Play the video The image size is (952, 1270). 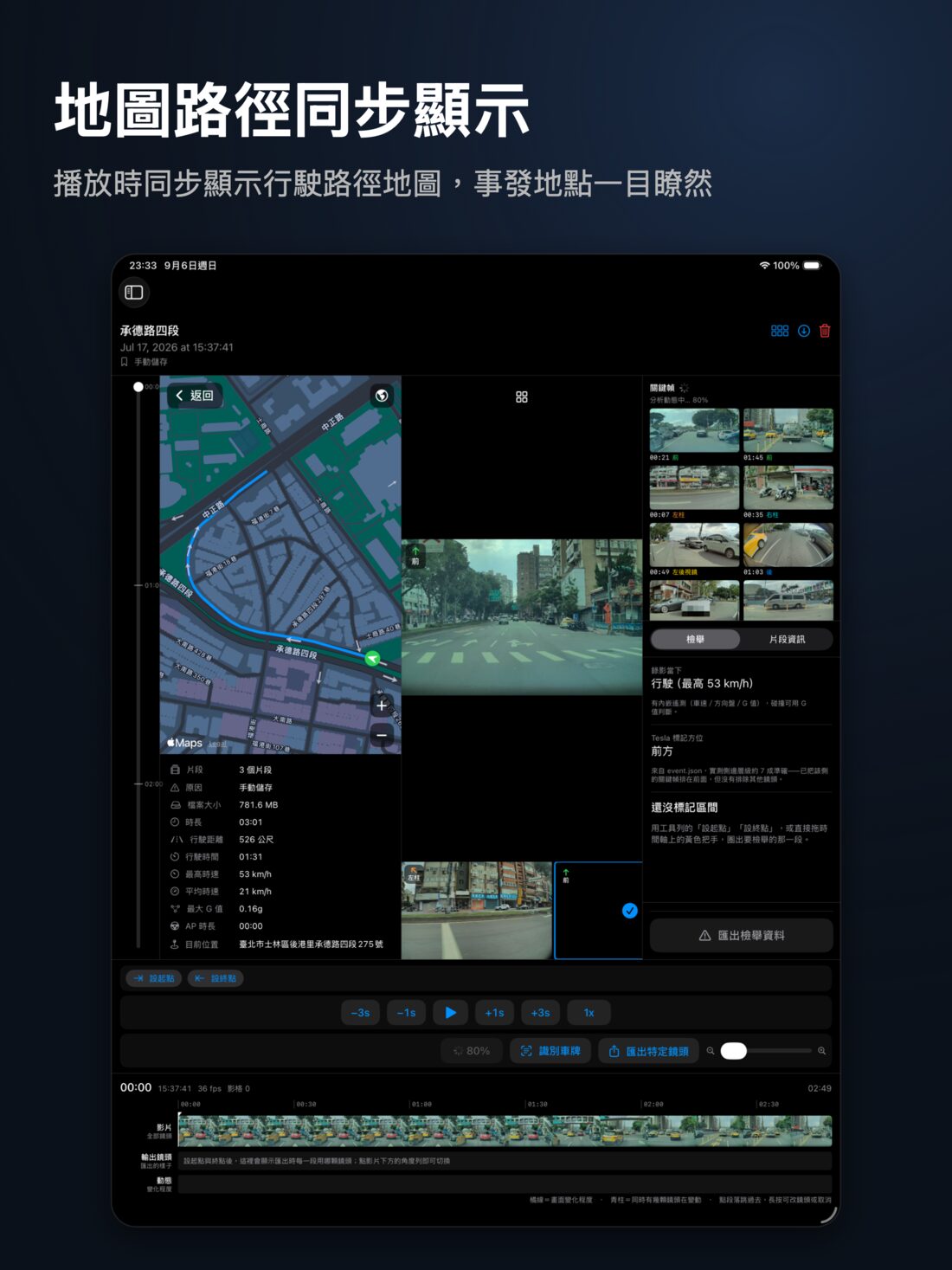coord(450,1013)
